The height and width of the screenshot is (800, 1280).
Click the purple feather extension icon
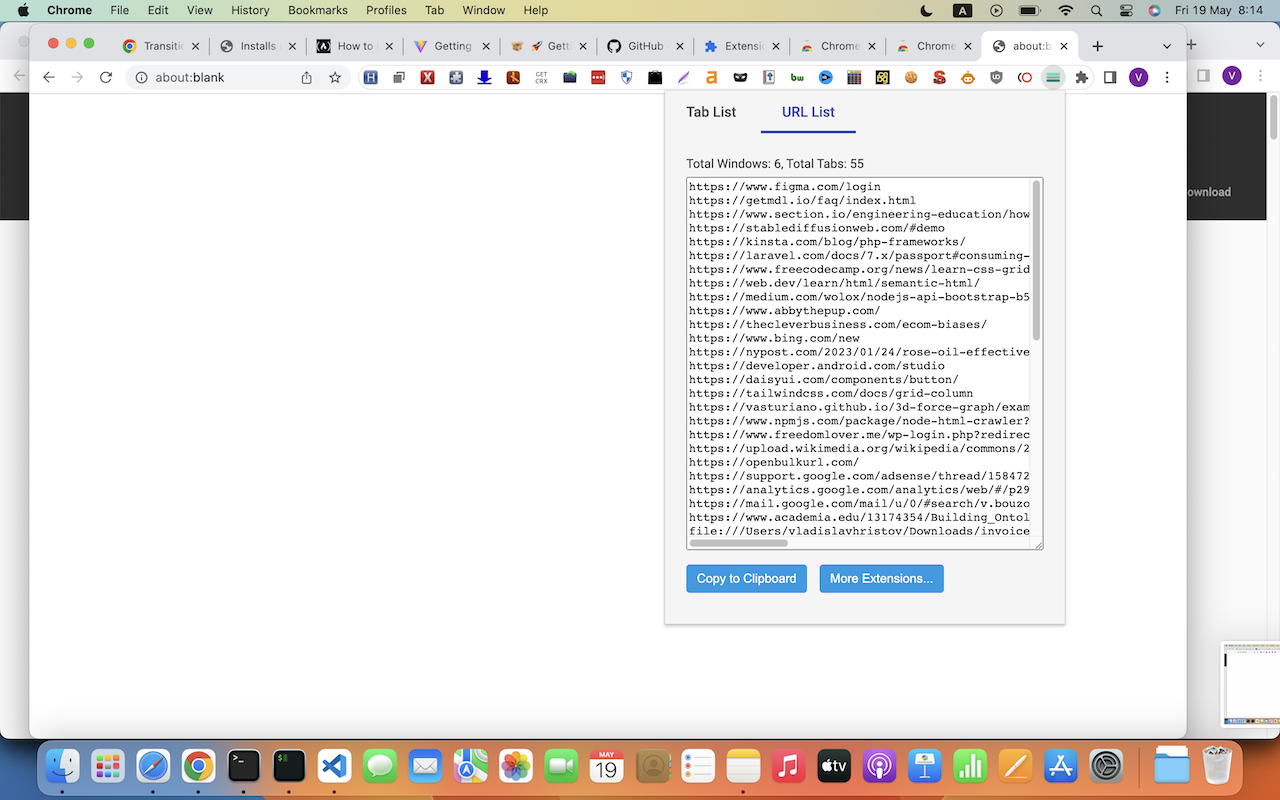point(683,77)
